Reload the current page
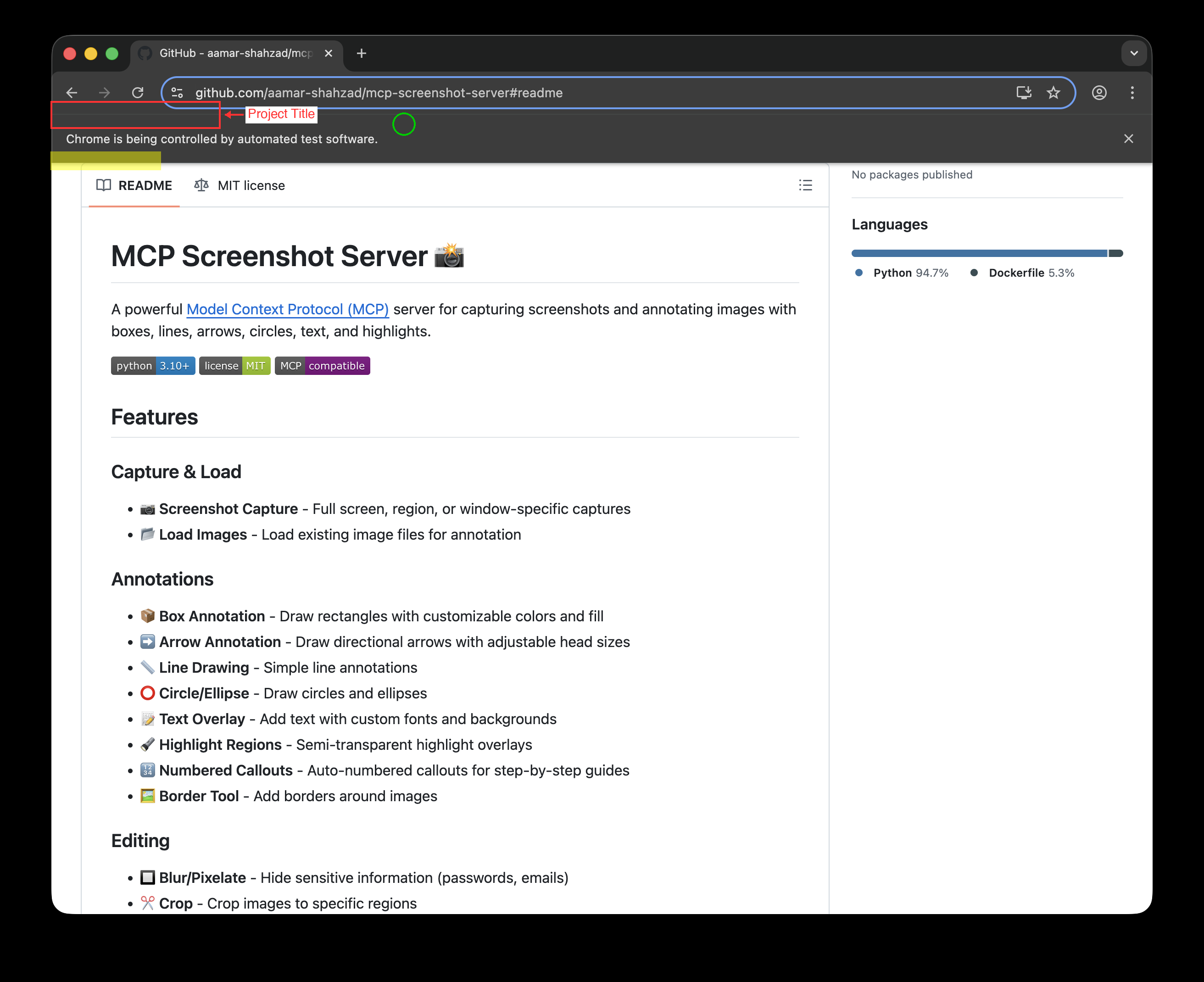The height and width of the screenshot is (982, 1204). tap(137, 93)
